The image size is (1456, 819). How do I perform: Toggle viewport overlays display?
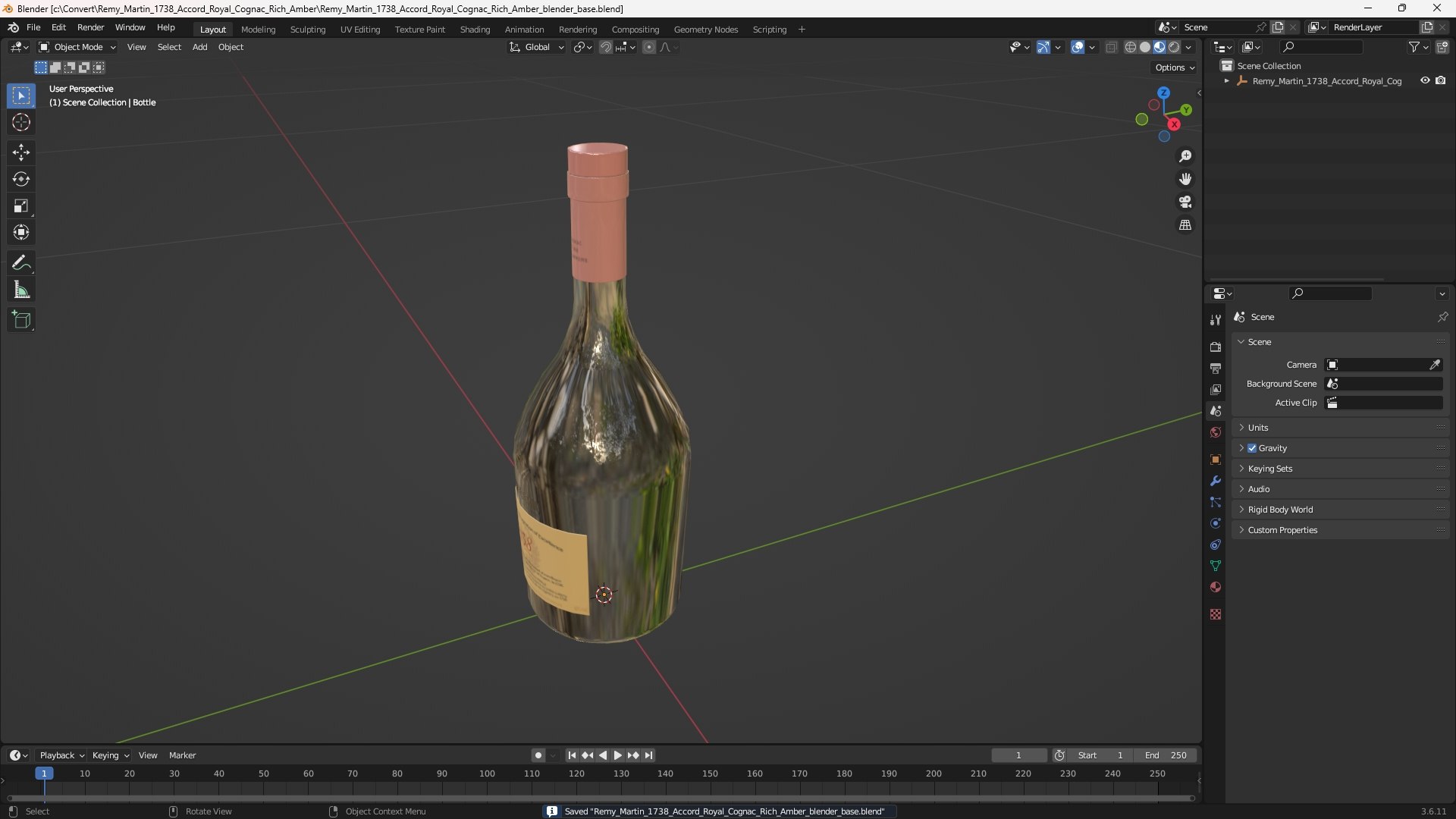(x=1078, y=47)
